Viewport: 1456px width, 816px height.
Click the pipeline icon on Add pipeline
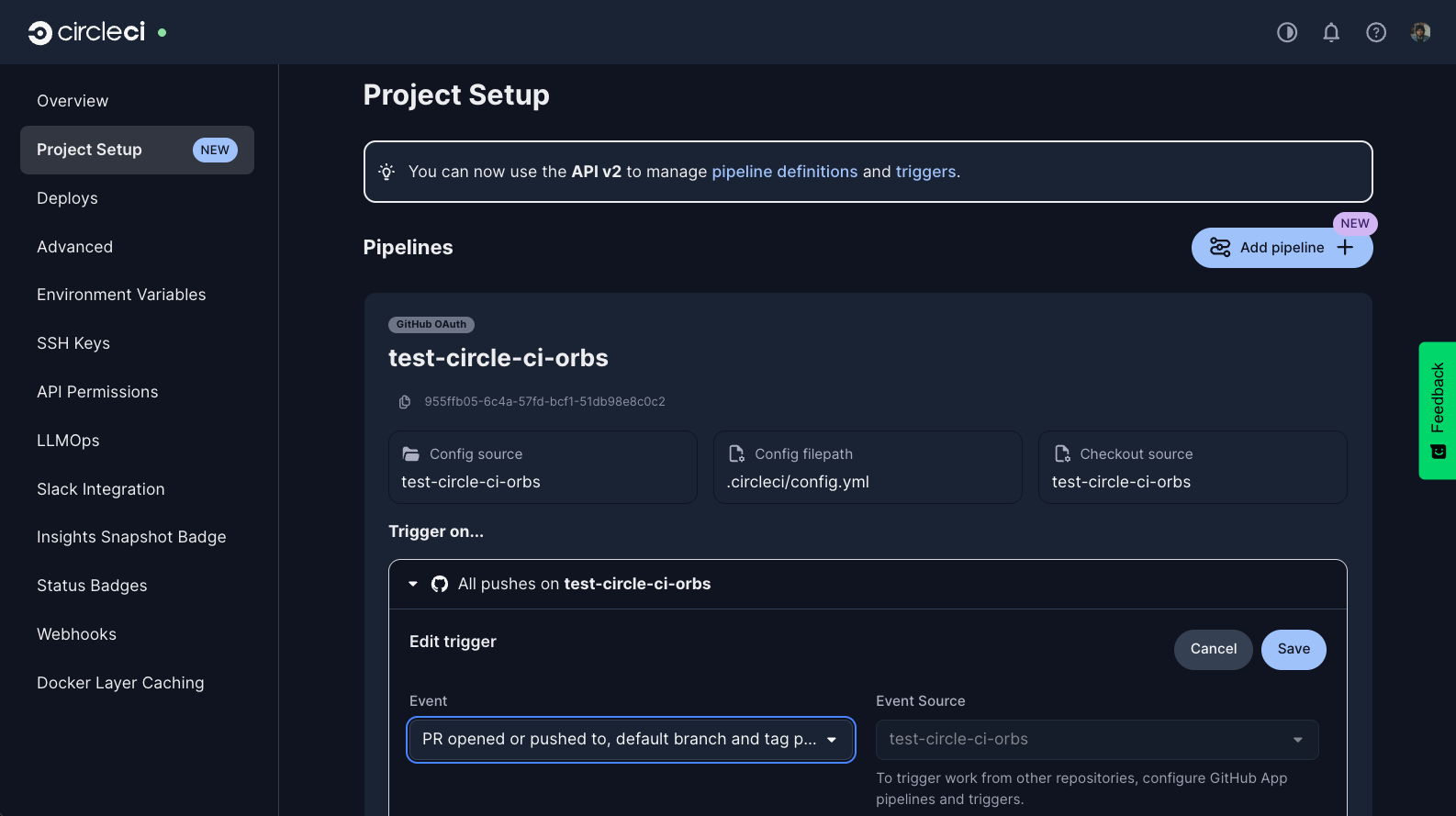pos(1220,248)
